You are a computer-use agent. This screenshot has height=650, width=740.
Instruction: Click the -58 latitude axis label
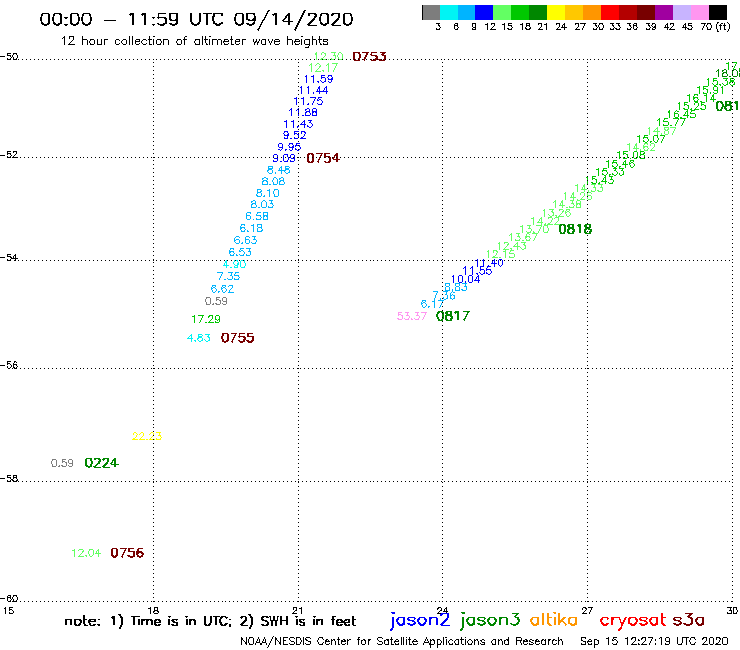[9, 479]
